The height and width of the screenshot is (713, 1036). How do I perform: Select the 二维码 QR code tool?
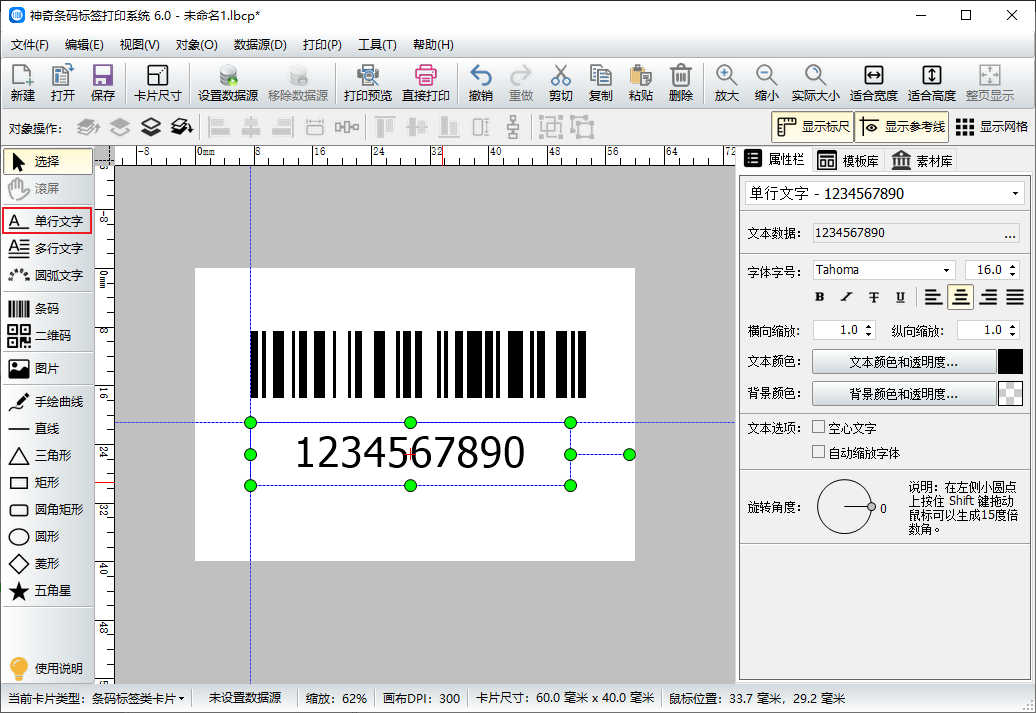[x=47, y=336]
